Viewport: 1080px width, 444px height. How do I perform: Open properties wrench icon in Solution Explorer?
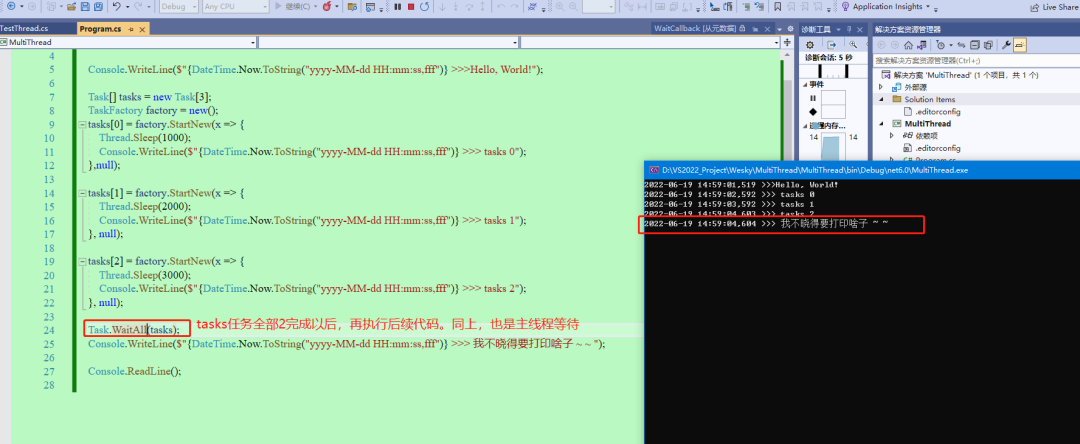click(1006, 45)
